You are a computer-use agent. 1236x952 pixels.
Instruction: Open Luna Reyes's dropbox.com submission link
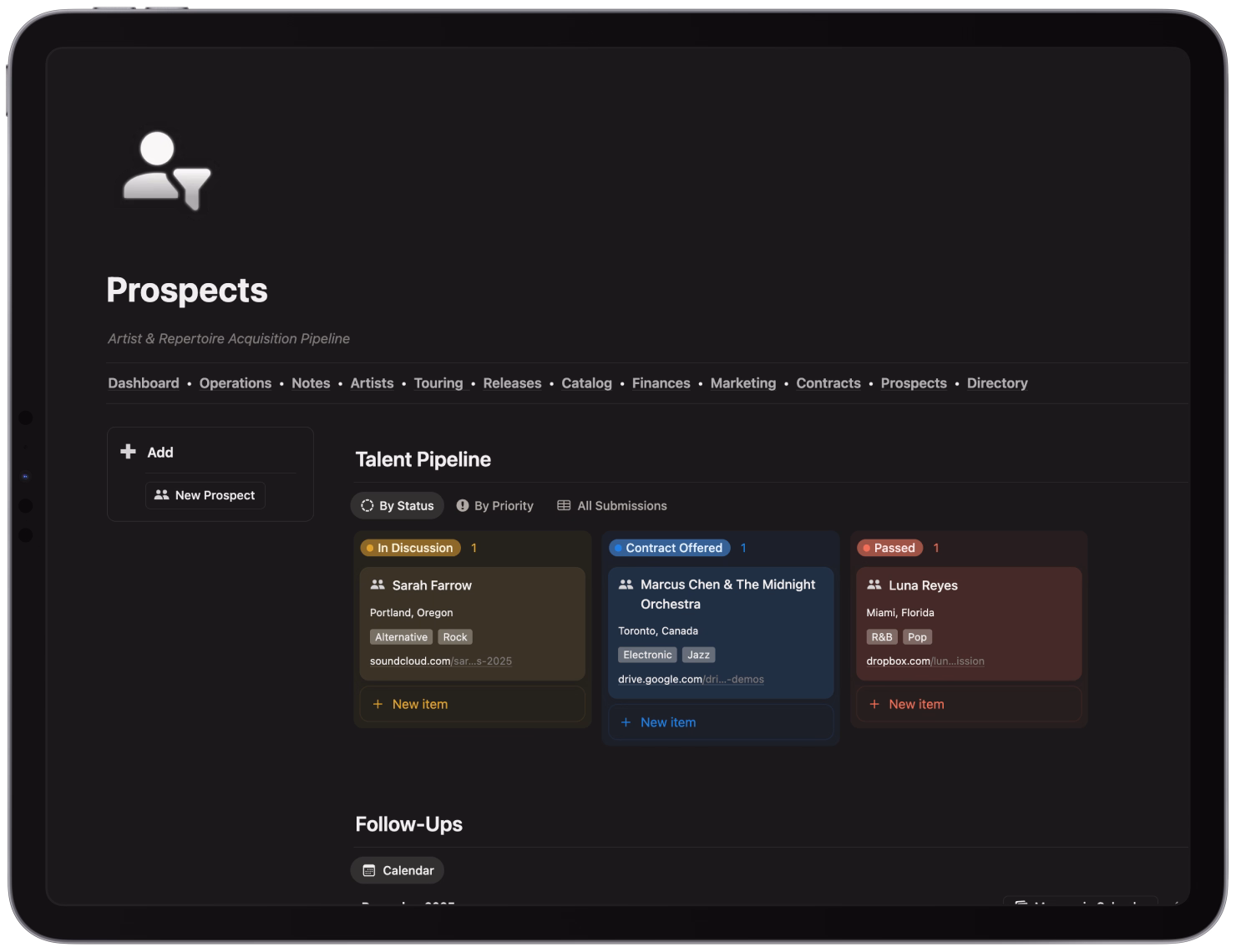(925, 661)
